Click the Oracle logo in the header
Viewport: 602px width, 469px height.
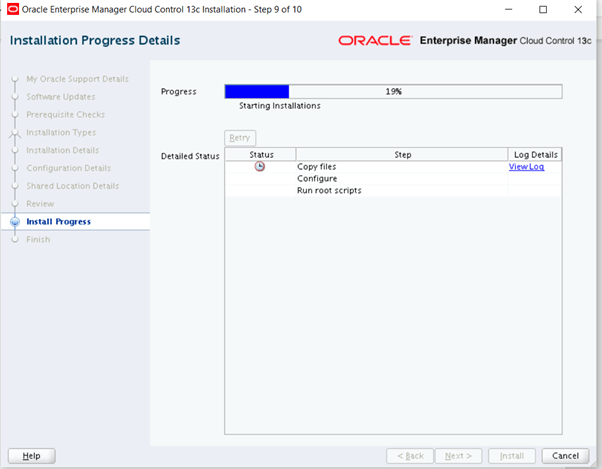click(x=374, y=41)
